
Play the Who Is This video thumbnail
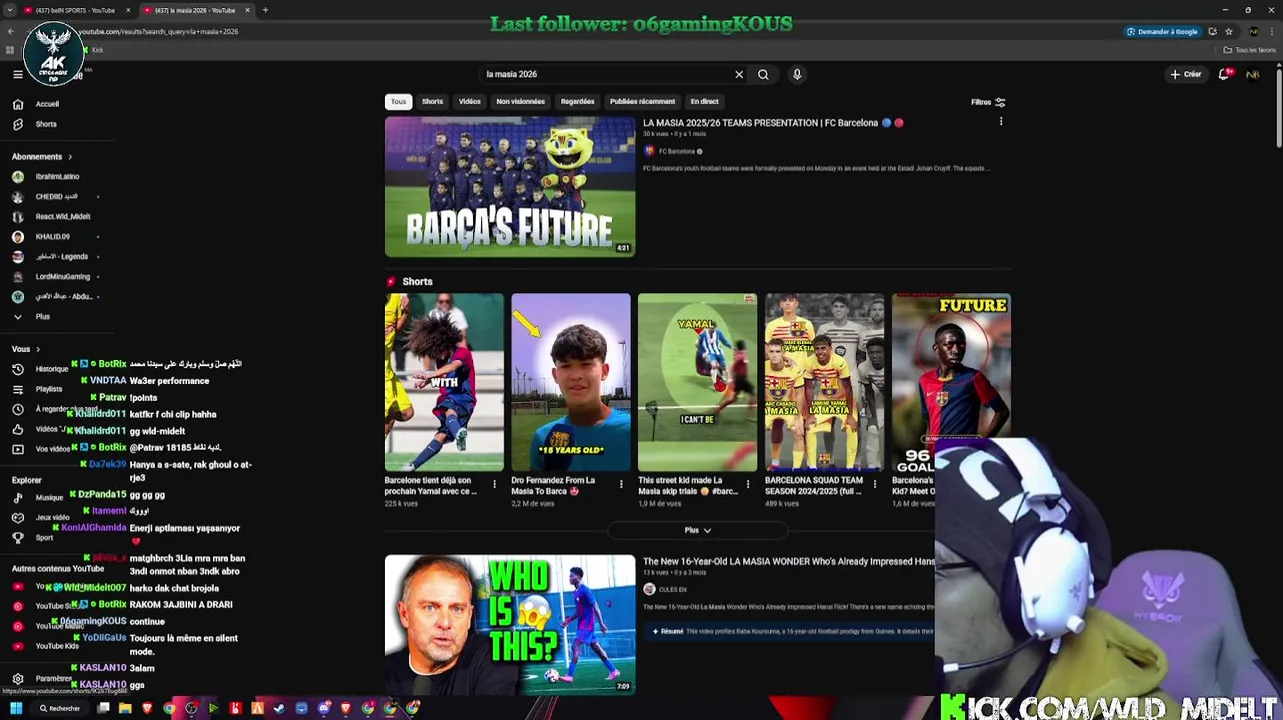coord(510,625)
